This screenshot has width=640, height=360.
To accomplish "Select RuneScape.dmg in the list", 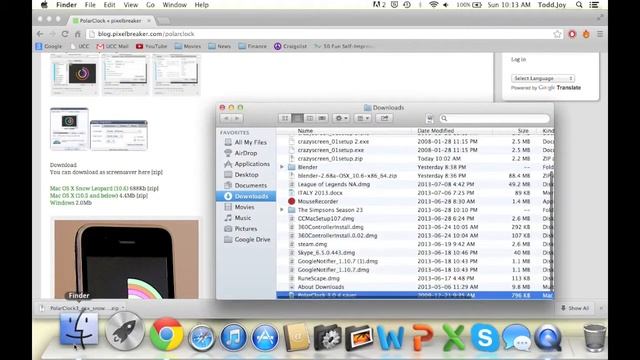I will coord(415,278).
